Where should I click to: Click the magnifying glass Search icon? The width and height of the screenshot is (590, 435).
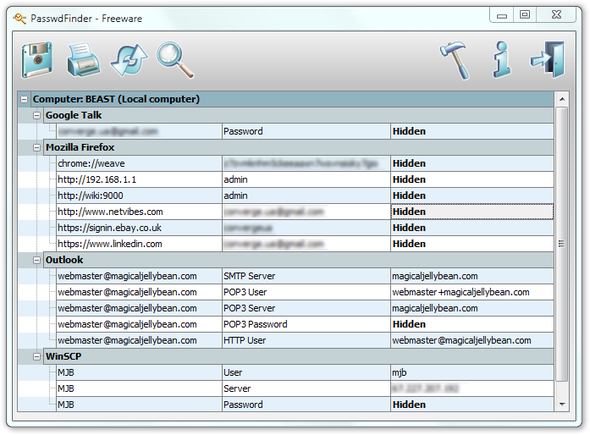click(x=175, y=60)
